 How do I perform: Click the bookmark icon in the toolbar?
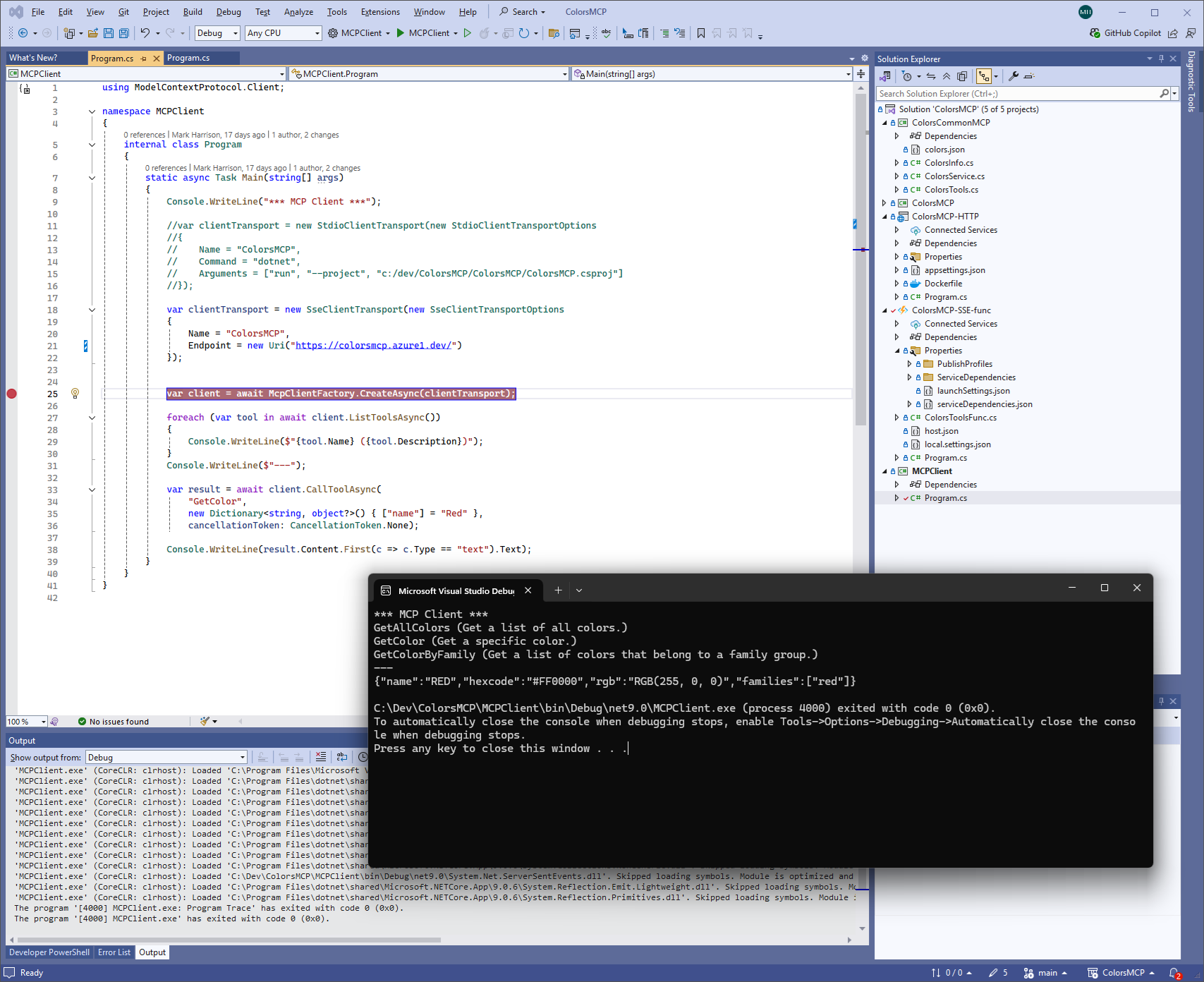(x=700, y=33)
